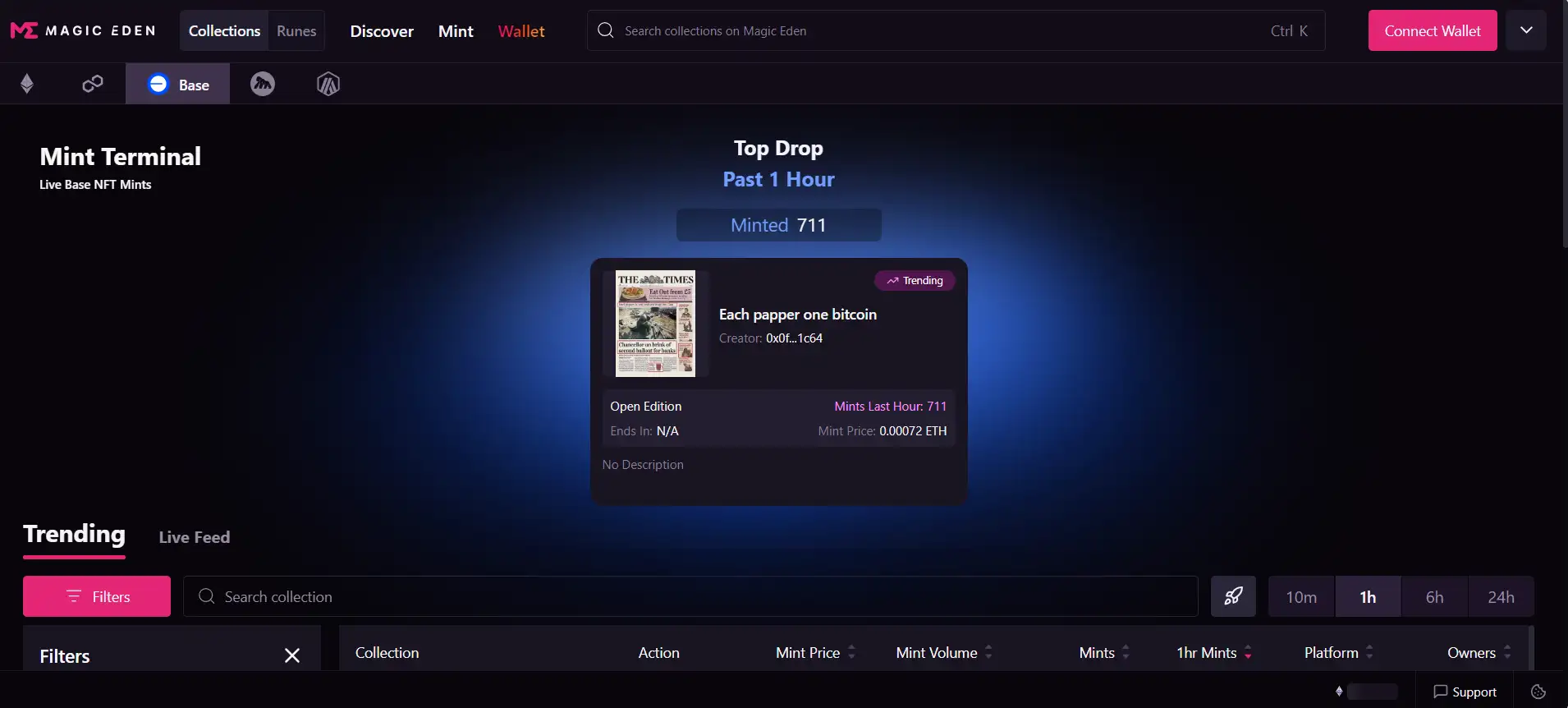Image resolution: width=1568 pixels, height=708 pixels.
Task: Close the Filters panel with X
Action: tap(291, 655)
